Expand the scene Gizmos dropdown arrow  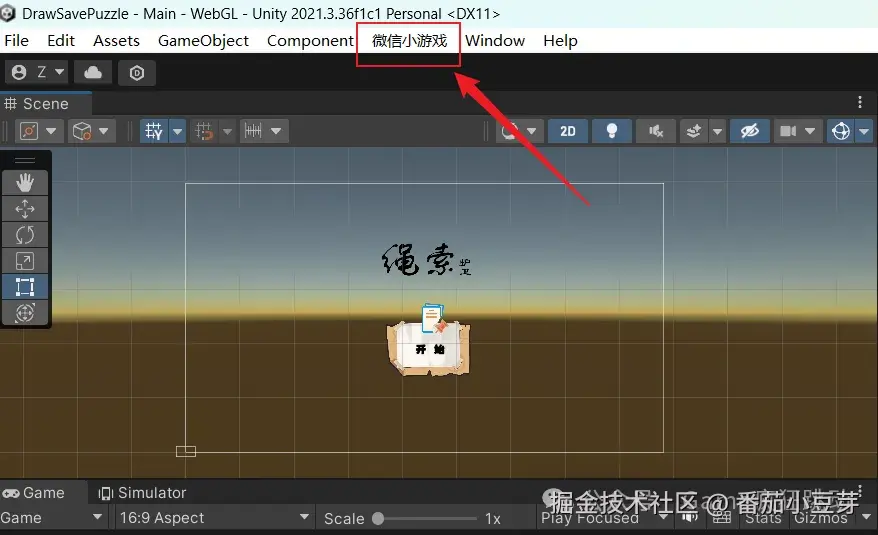pyautogui.click(x=865, y=131)
